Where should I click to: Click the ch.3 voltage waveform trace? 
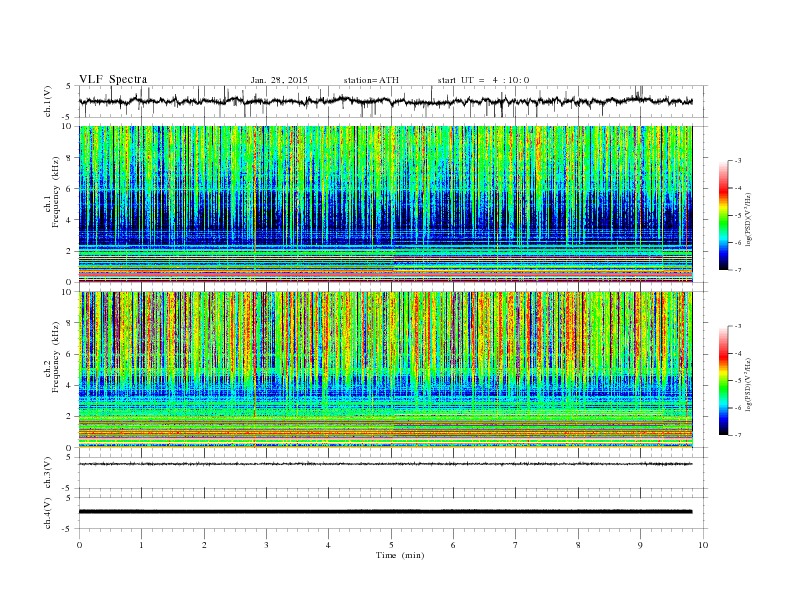pos(385,464)
